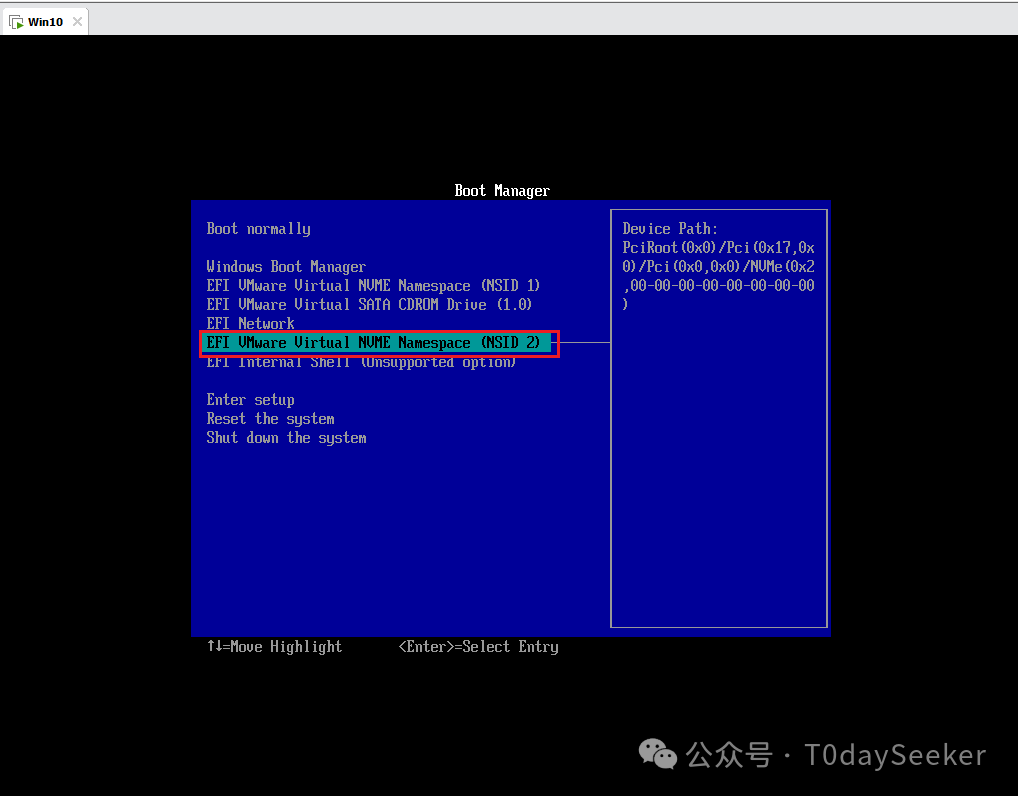Choose Enter setup option
This screenshot has height=796, width=1018.
tap(250, 400)
